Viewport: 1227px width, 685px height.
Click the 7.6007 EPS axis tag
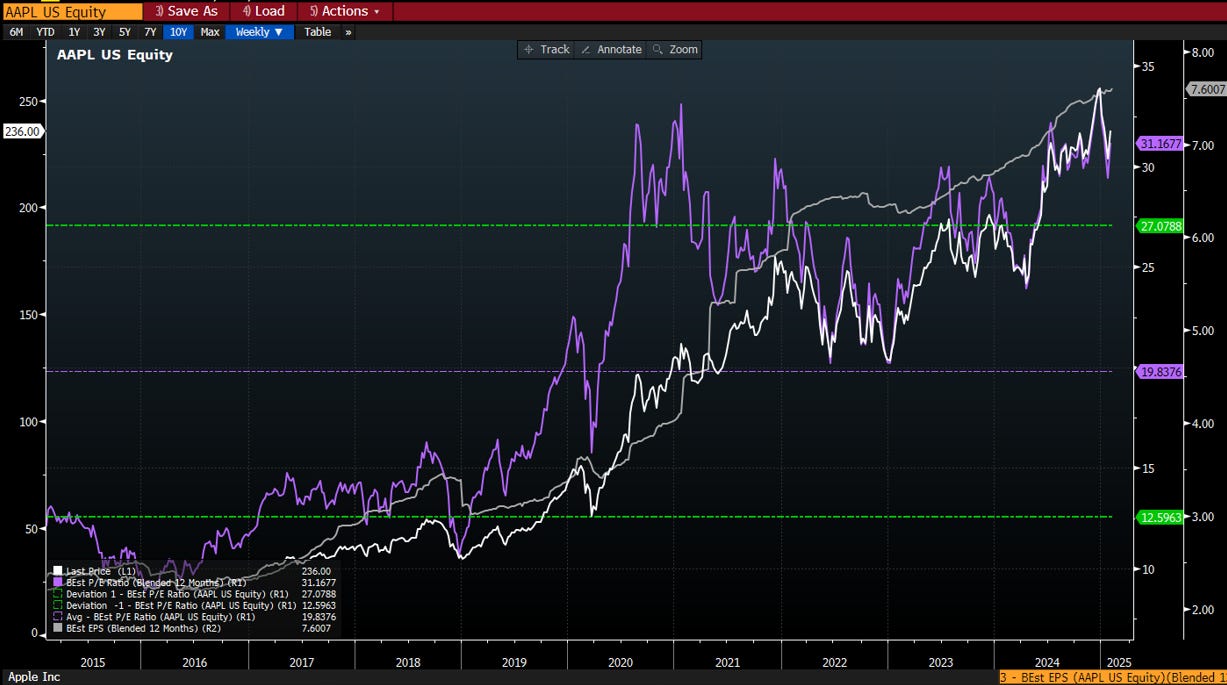tap(1206, 89)
